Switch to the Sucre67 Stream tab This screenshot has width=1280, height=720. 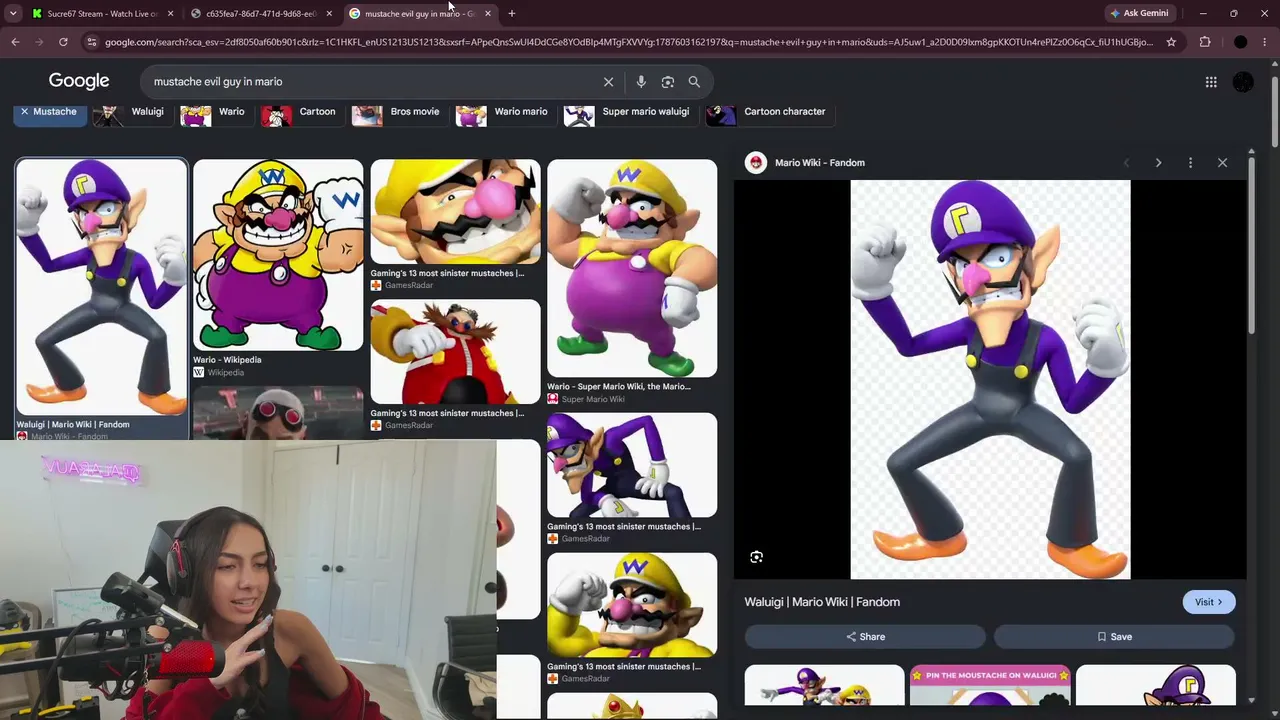pos(100,13)
